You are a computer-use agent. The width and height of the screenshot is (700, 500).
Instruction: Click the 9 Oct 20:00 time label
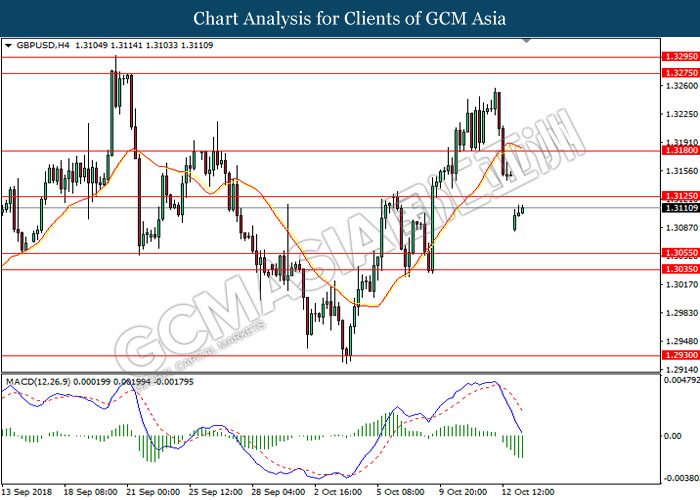click(463, 492)
